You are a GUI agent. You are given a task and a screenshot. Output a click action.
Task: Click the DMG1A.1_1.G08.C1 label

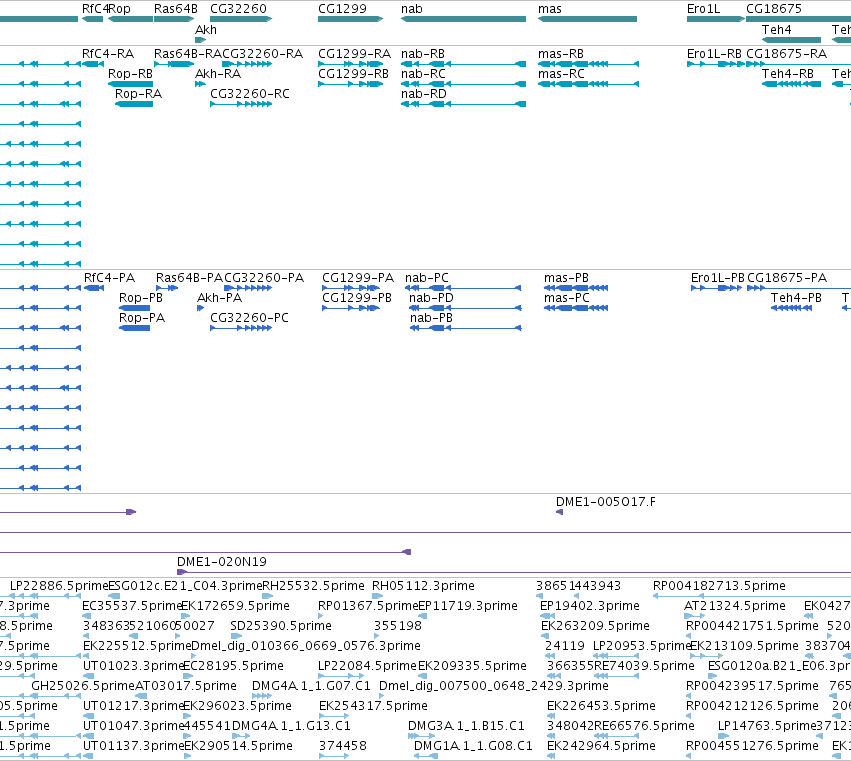pyautogui.click(x=473, y=746)
